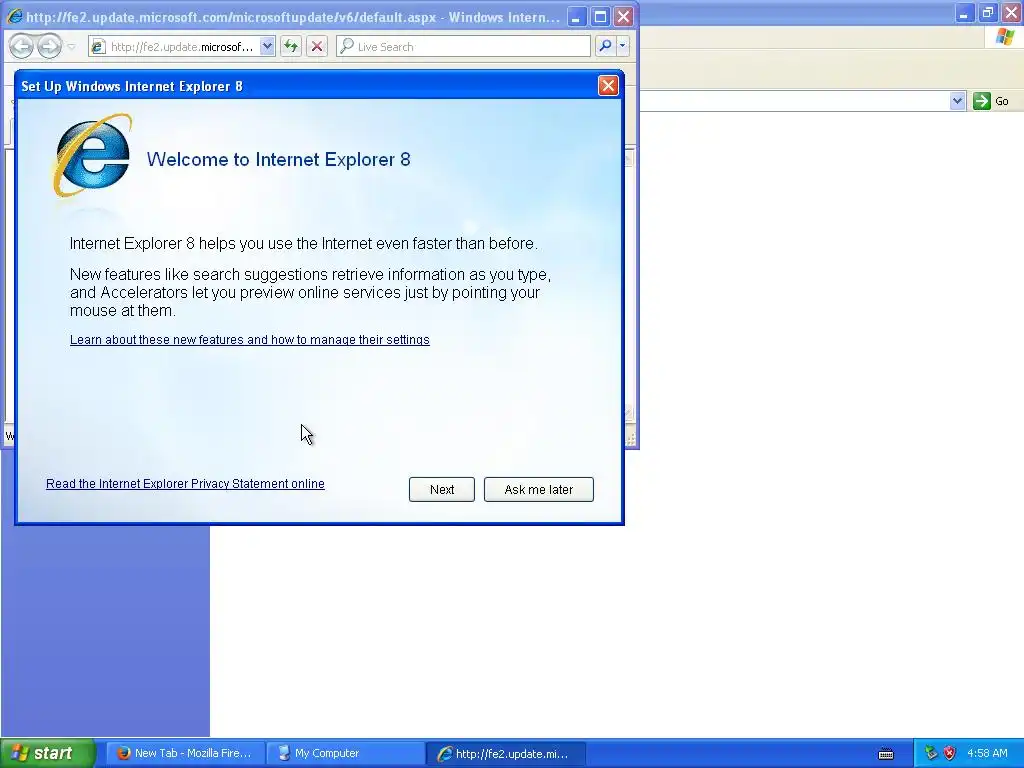Click the magnifier search button in Internet Explorer

tap(605, 46)
